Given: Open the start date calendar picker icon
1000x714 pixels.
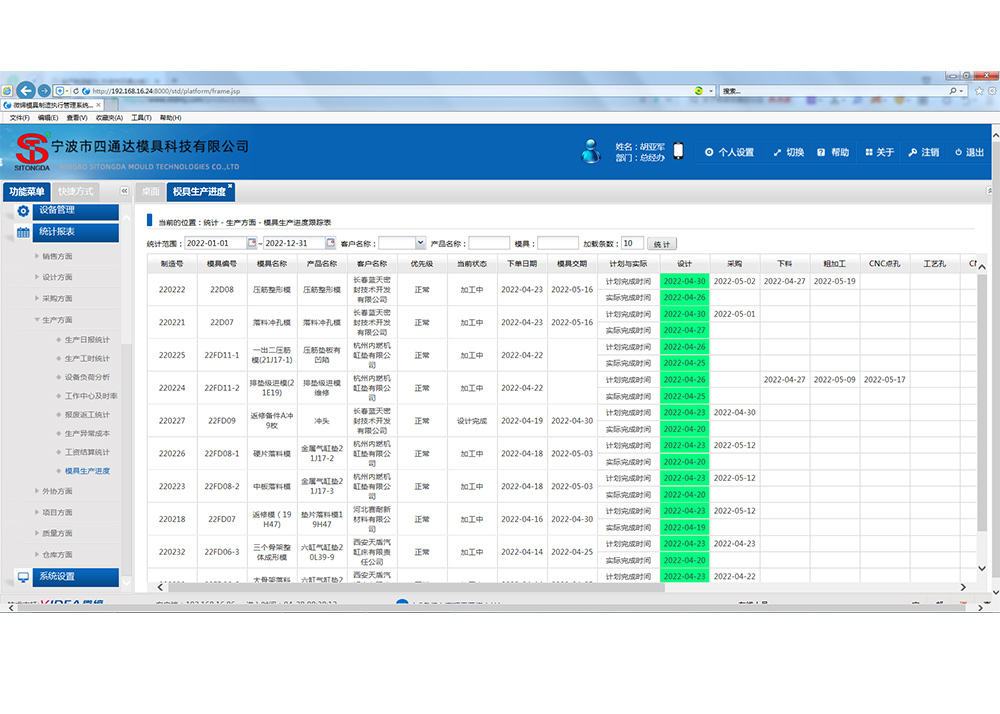Looking at the screenshot, I should (251, 243).
